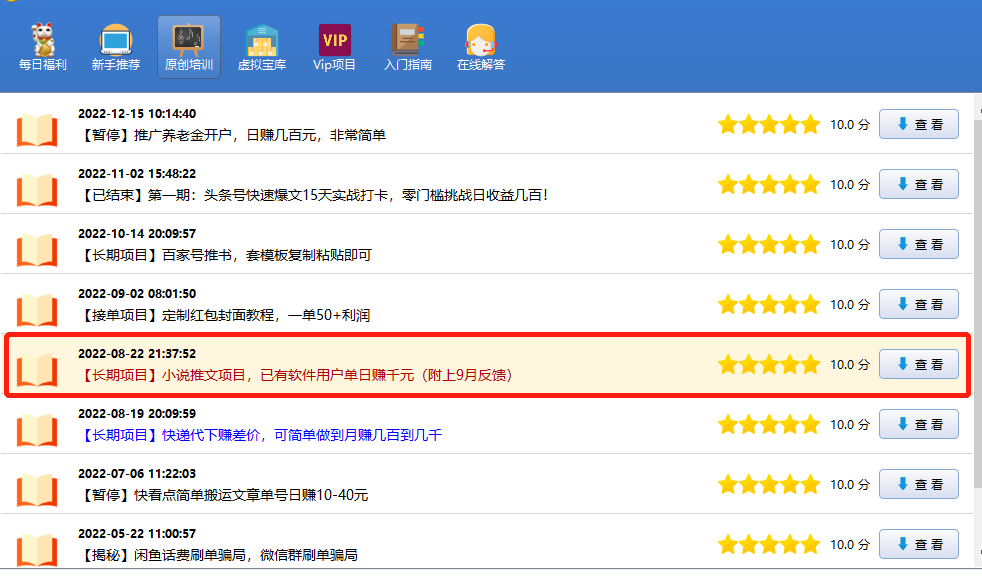Select title 【暂停】快看点简单搬运文章单号日赚10-40元
982x578 pixels.
[223, 495]
